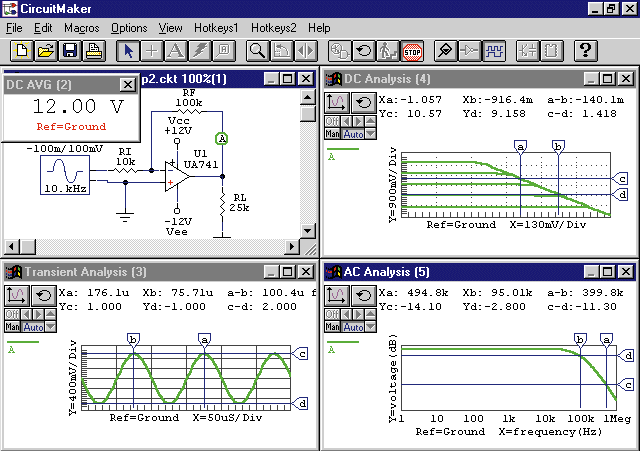This screenshot has width=640, height=451.
Task: Open the Help menu
Action: click(x=319, y=28)
